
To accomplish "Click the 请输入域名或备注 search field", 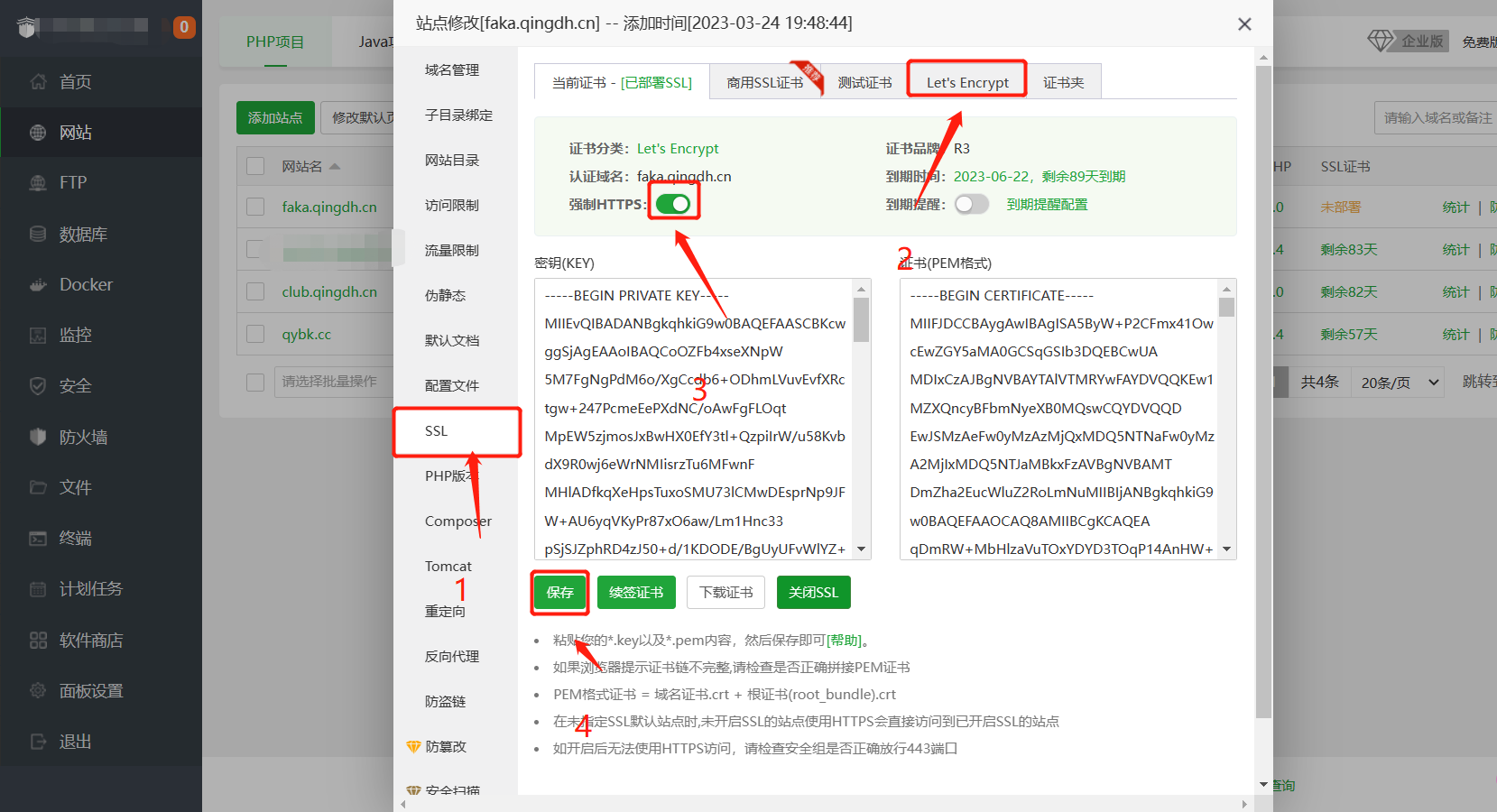I will coord(1435,117).
